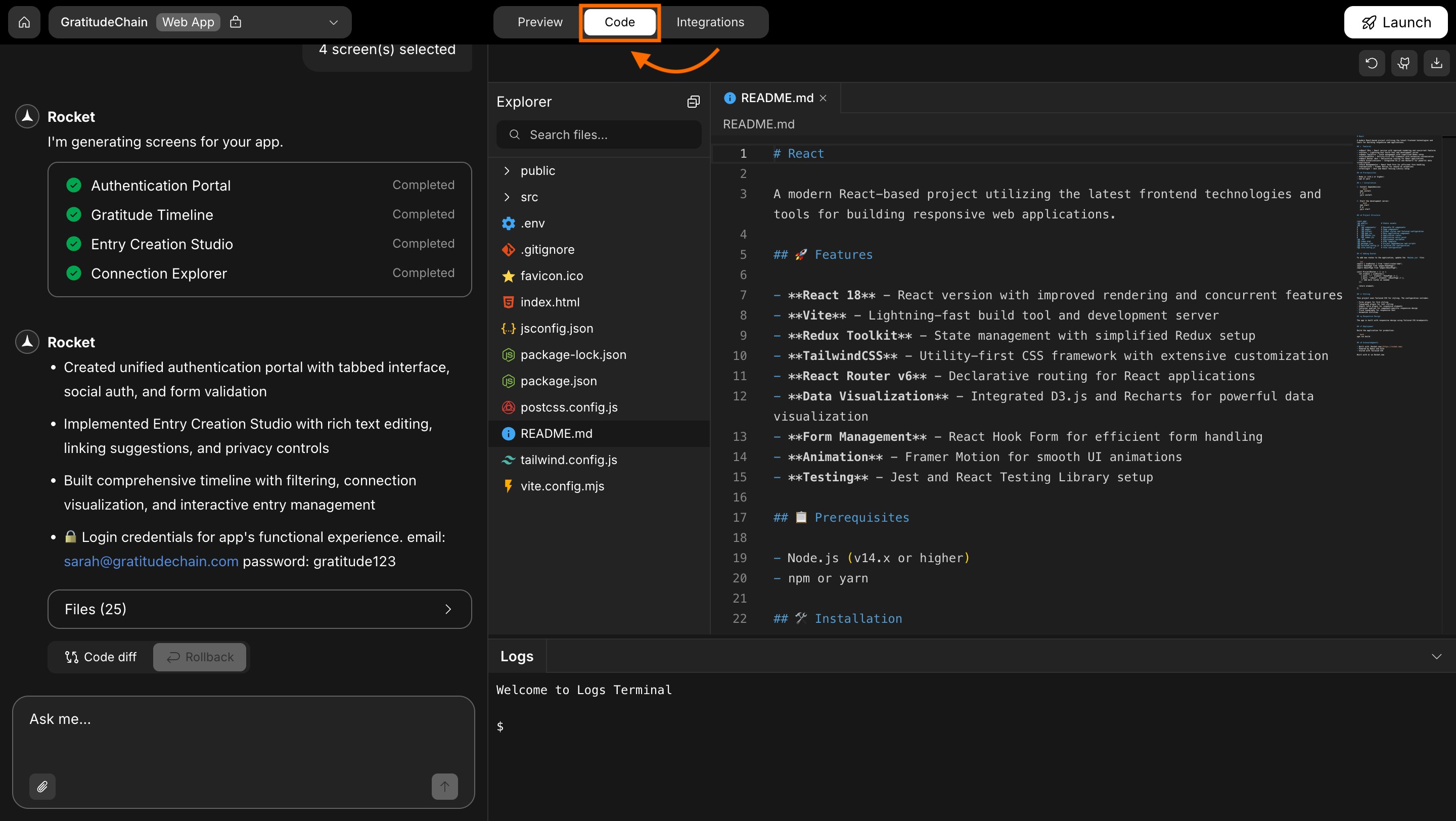
Task: Click the checkmark next to Connection Explorer
Action: 73,273
